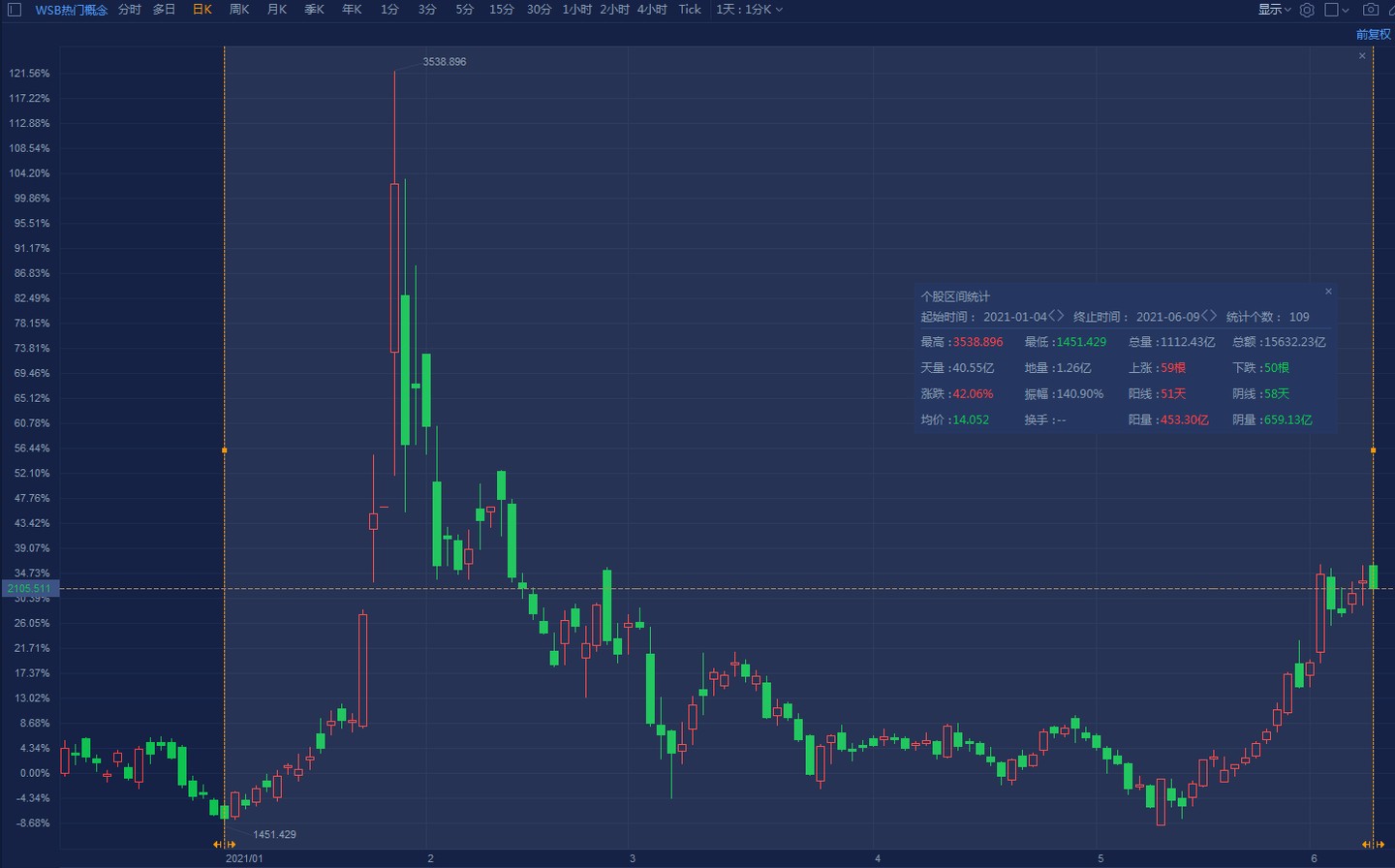Step the 终止时间 end date arrows

click(1208, 316)
